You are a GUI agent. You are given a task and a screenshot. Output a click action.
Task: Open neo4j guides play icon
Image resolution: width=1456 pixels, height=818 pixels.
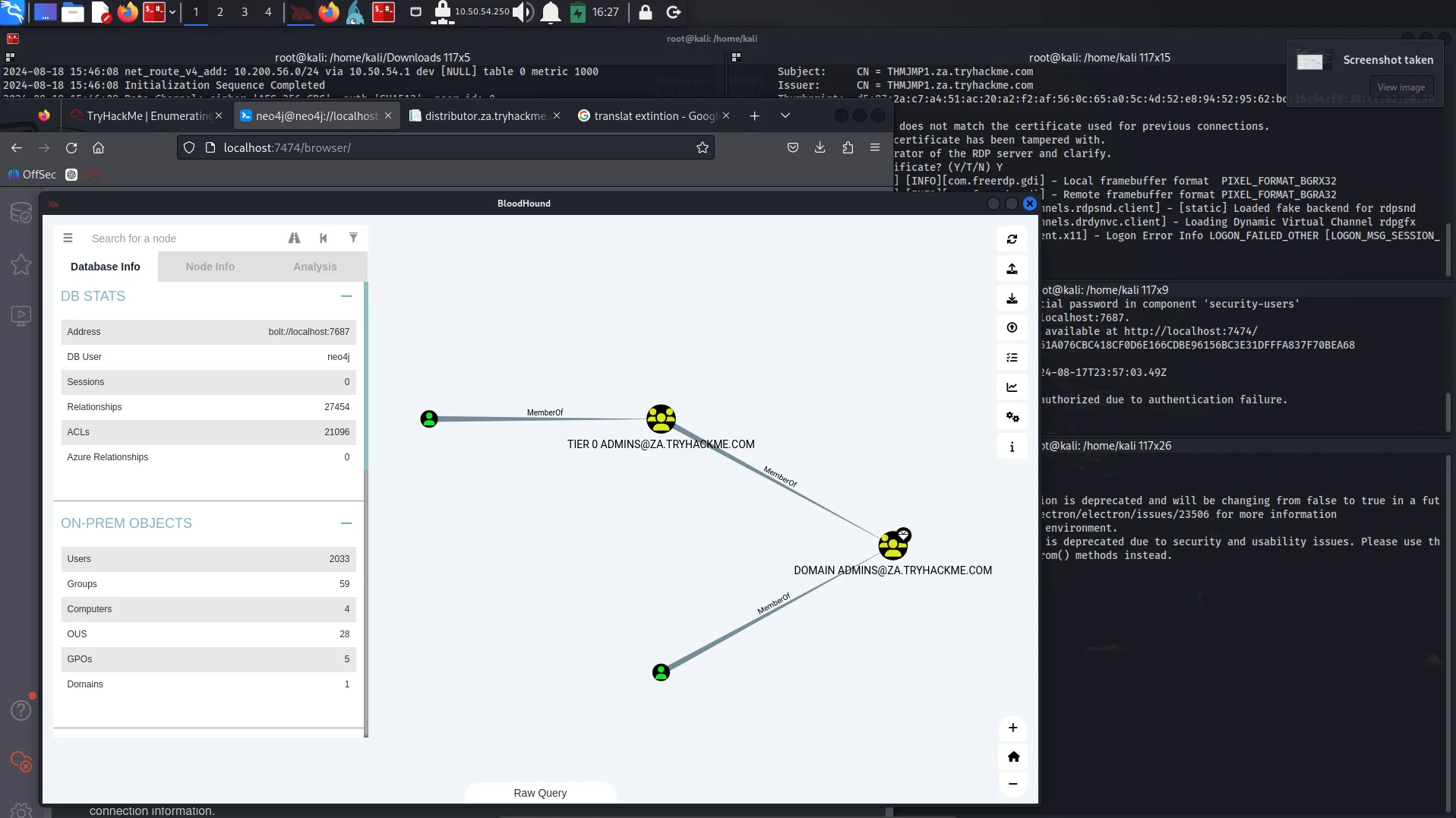tap(21, 316)
